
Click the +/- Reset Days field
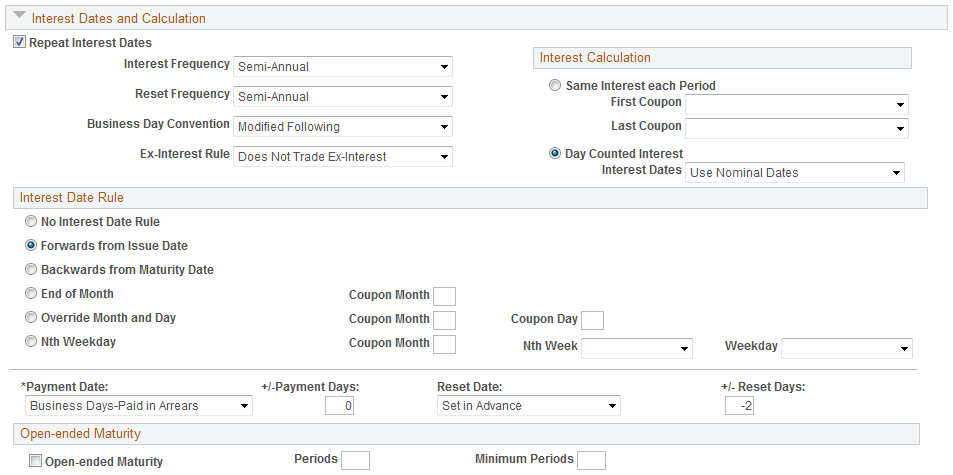(x=739, y=406)
